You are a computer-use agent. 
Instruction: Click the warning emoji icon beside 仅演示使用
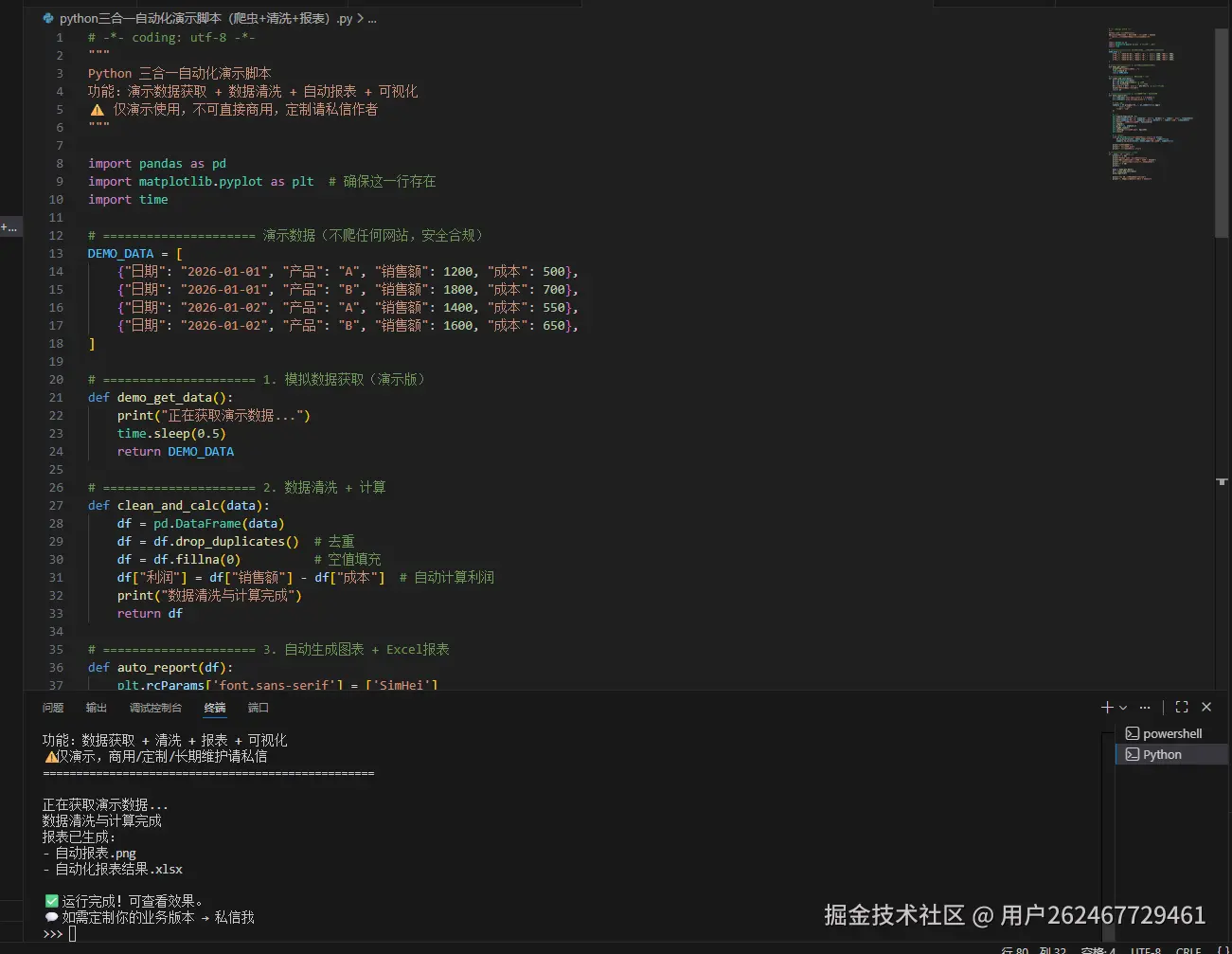tap(98, 109)
